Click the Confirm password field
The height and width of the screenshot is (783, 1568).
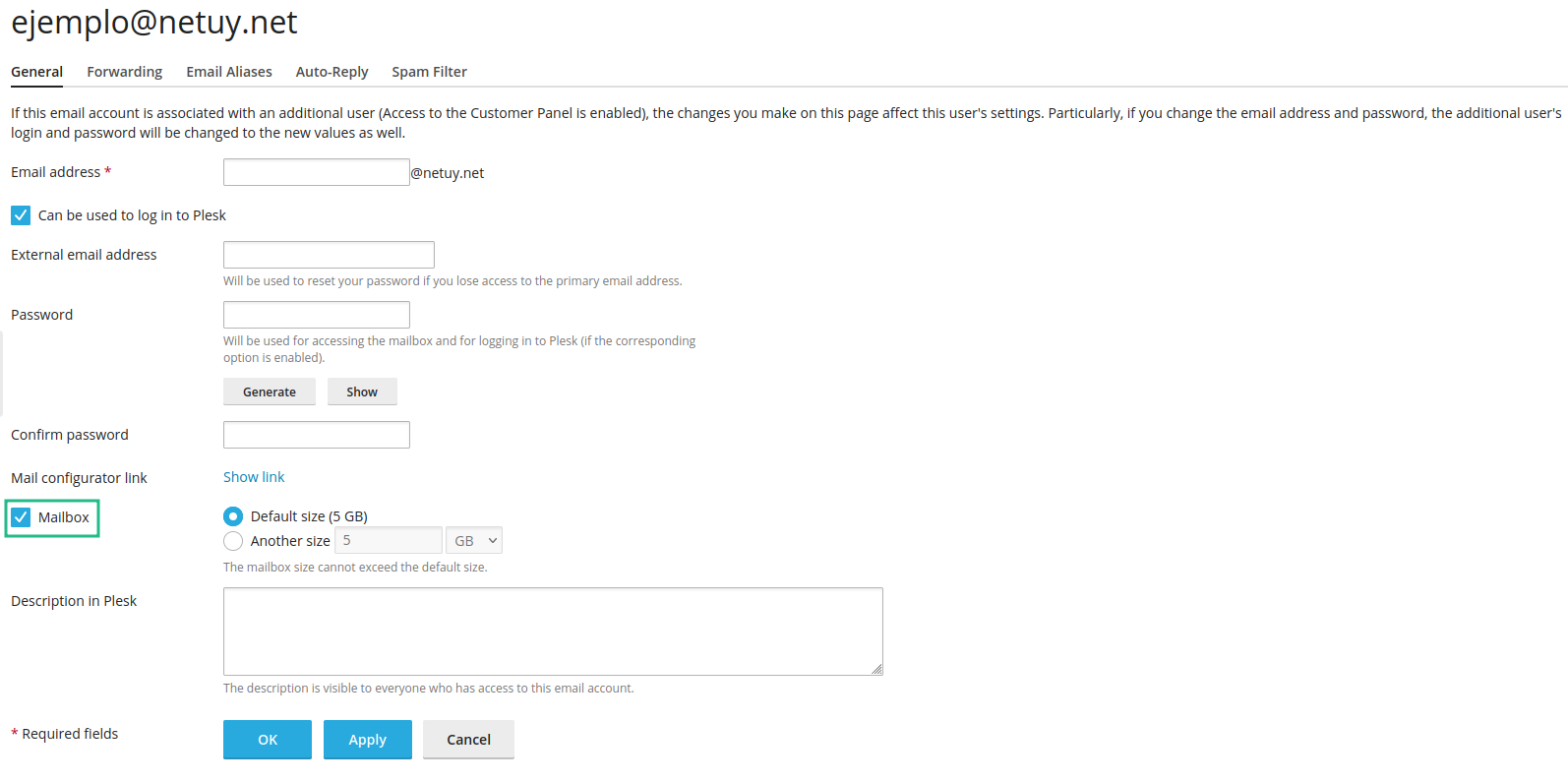(x=316, y=435)
